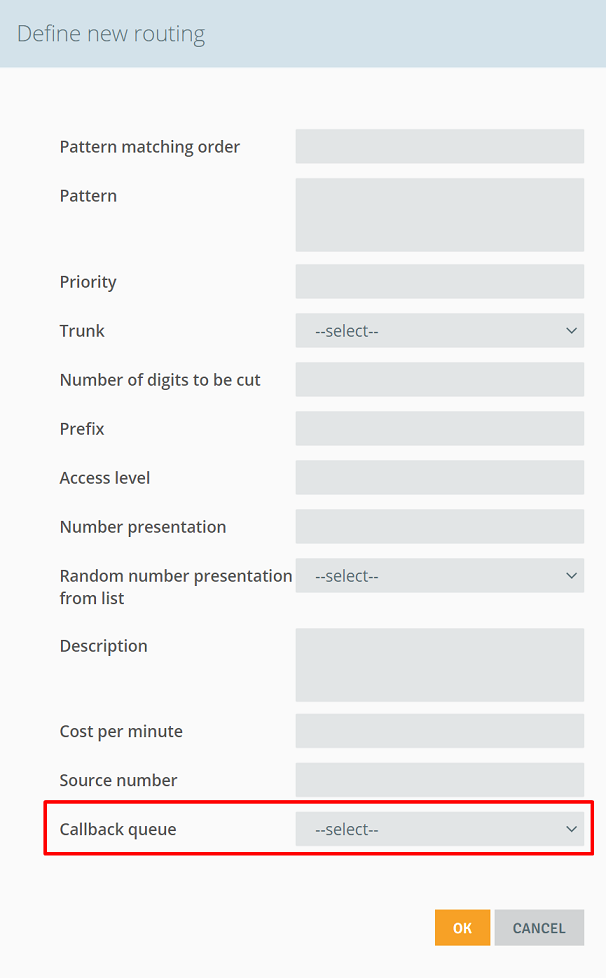Expand Random number presentation chevron

coord(571,576)
